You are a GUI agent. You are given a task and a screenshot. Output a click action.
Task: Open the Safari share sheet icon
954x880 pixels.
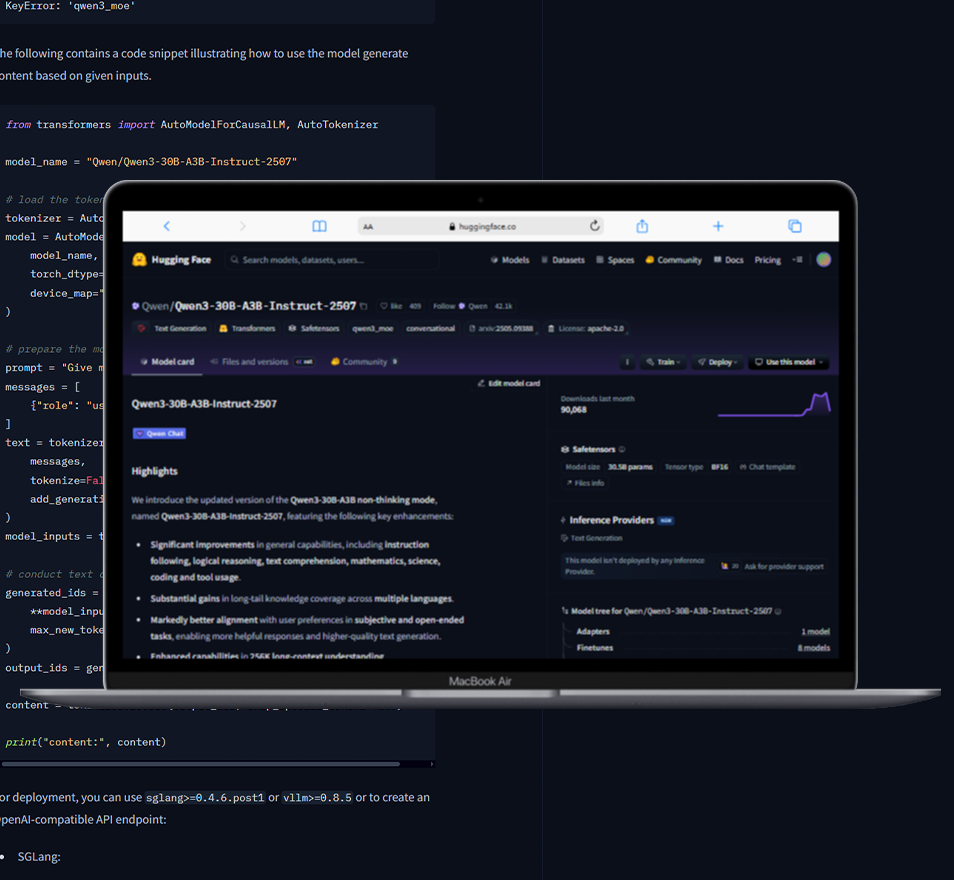pyautogui.click(x=642, y=226)
